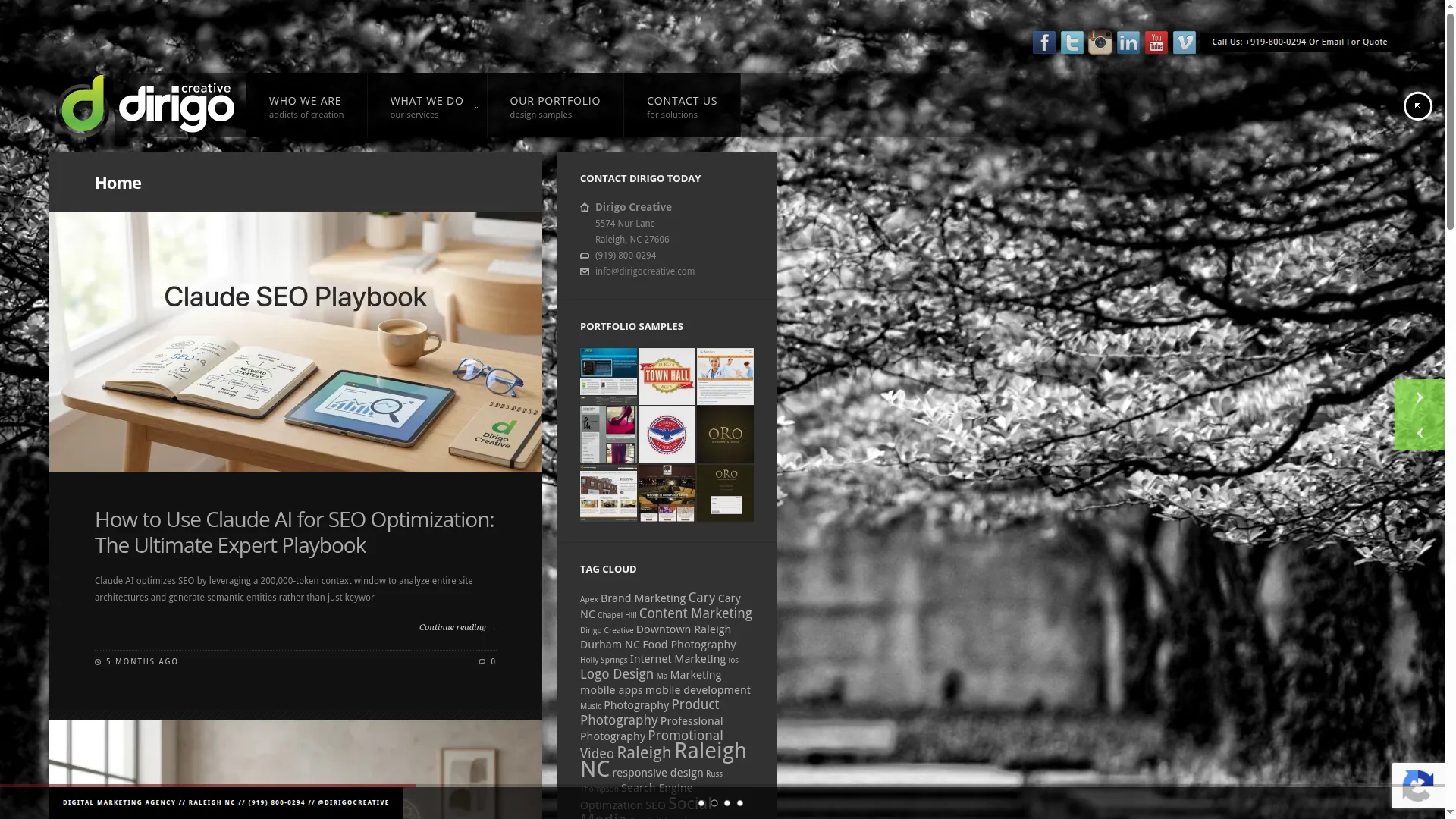Screen dimensions: 1456x819
Task: Select the Brand Marketing tag
Action: tap(643, 598)
